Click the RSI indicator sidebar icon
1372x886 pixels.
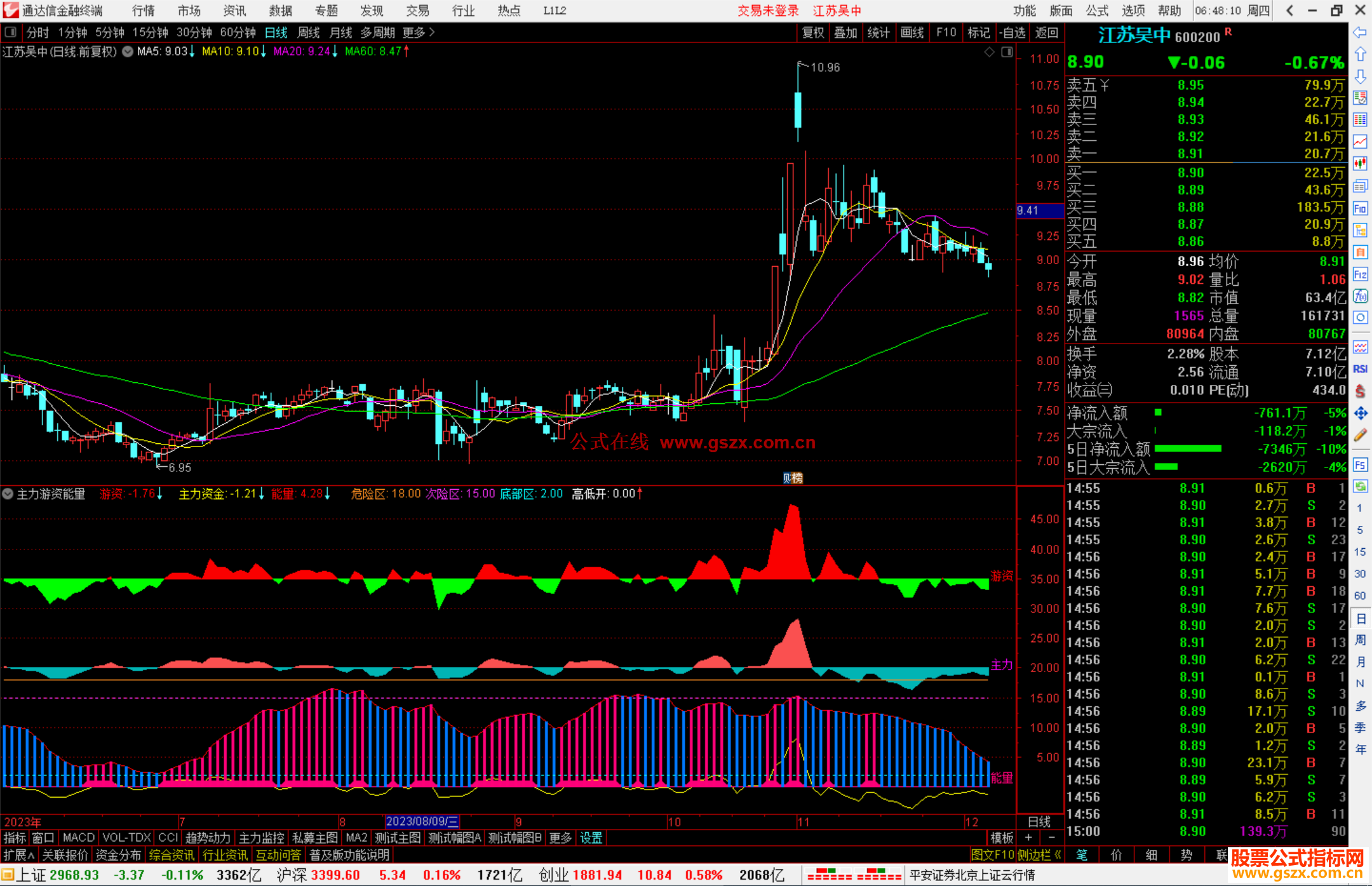(1360, 369)
